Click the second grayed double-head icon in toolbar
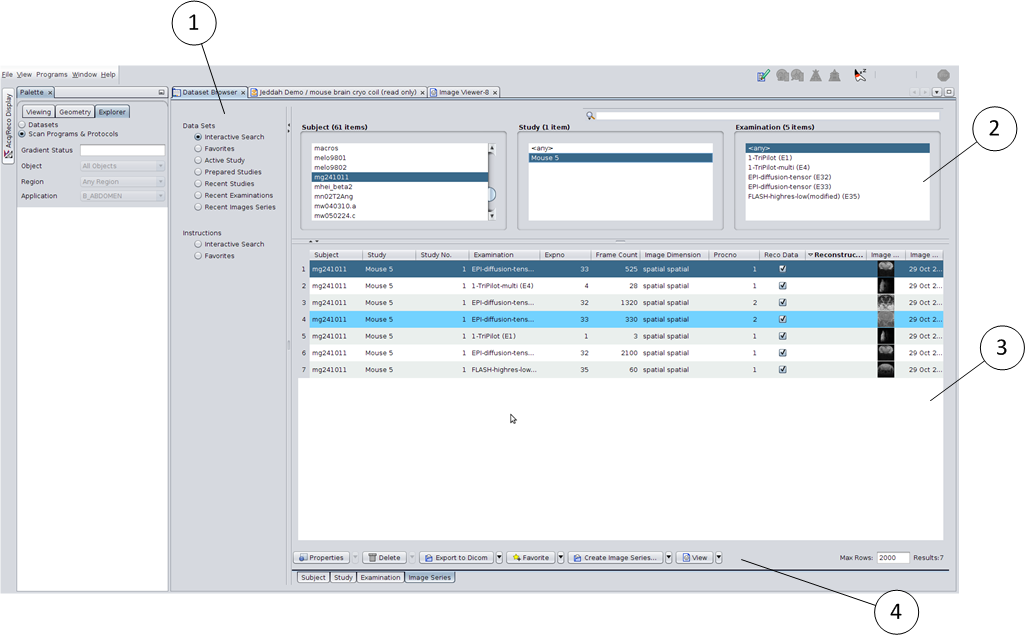This screenshot has width=1025, height=635. tap(797, 76)
